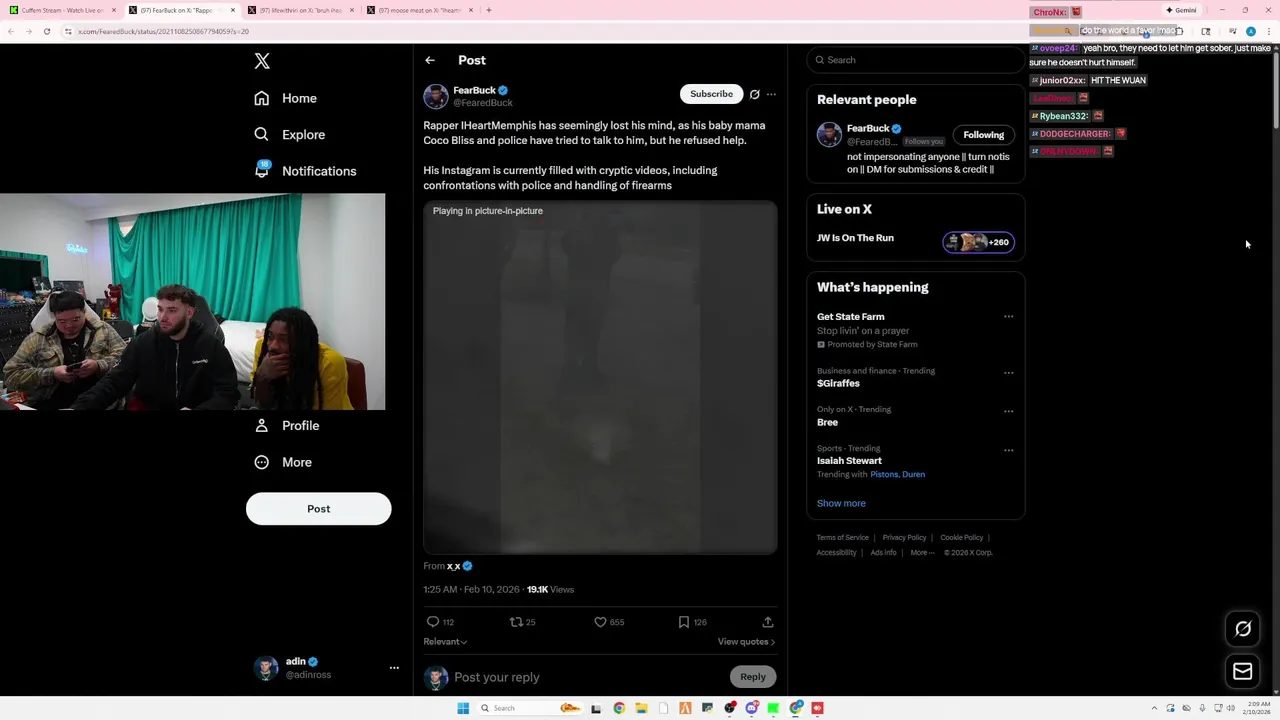Open the floating Messages envelope button
Viewport: 1280px width, 720px height.
click(1243, 672)
